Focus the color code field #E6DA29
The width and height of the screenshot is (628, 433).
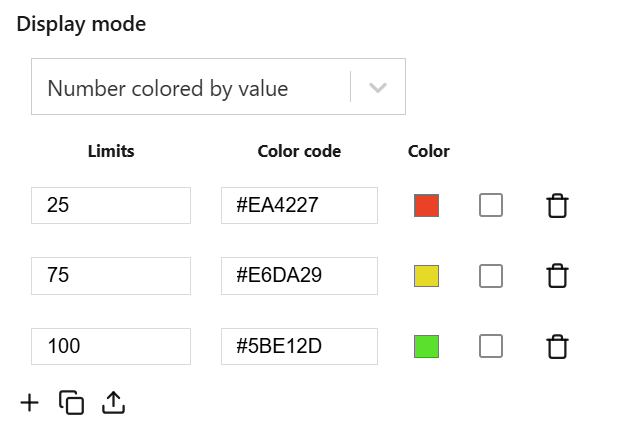pyautogui.click(x=299, y=276)
